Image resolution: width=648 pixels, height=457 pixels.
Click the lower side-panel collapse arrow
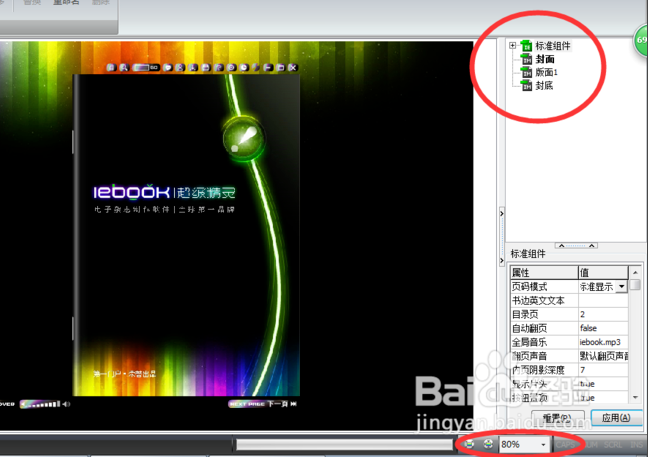click(501, 261)
